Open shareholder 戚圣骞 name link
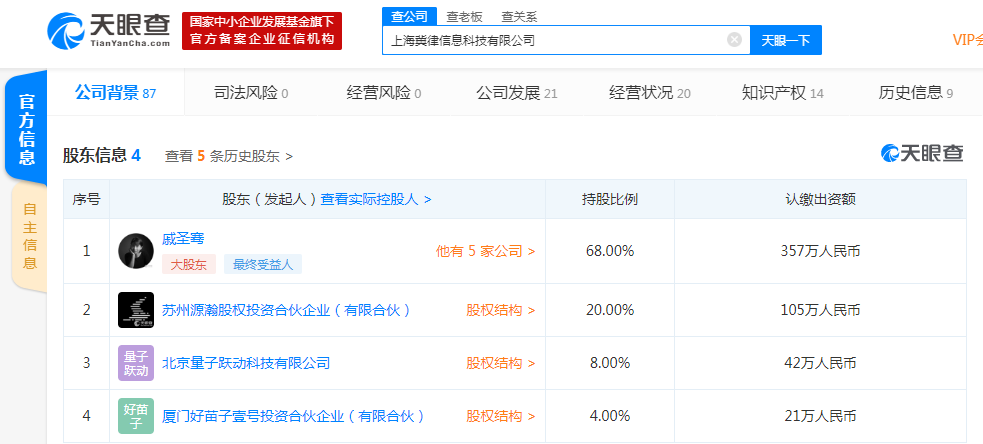This screenshot has height=444, width=983. pyautogui.click(x=183, y=238)
